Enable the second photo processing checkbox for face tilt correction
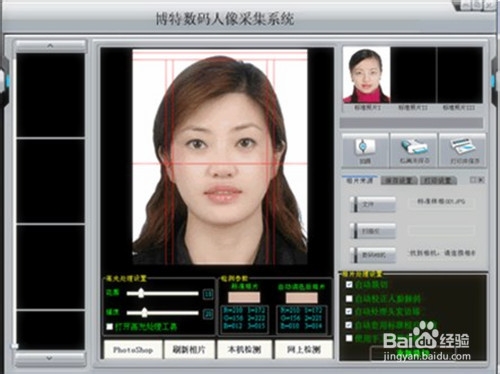The image size is (500, 374). (349, 298)
